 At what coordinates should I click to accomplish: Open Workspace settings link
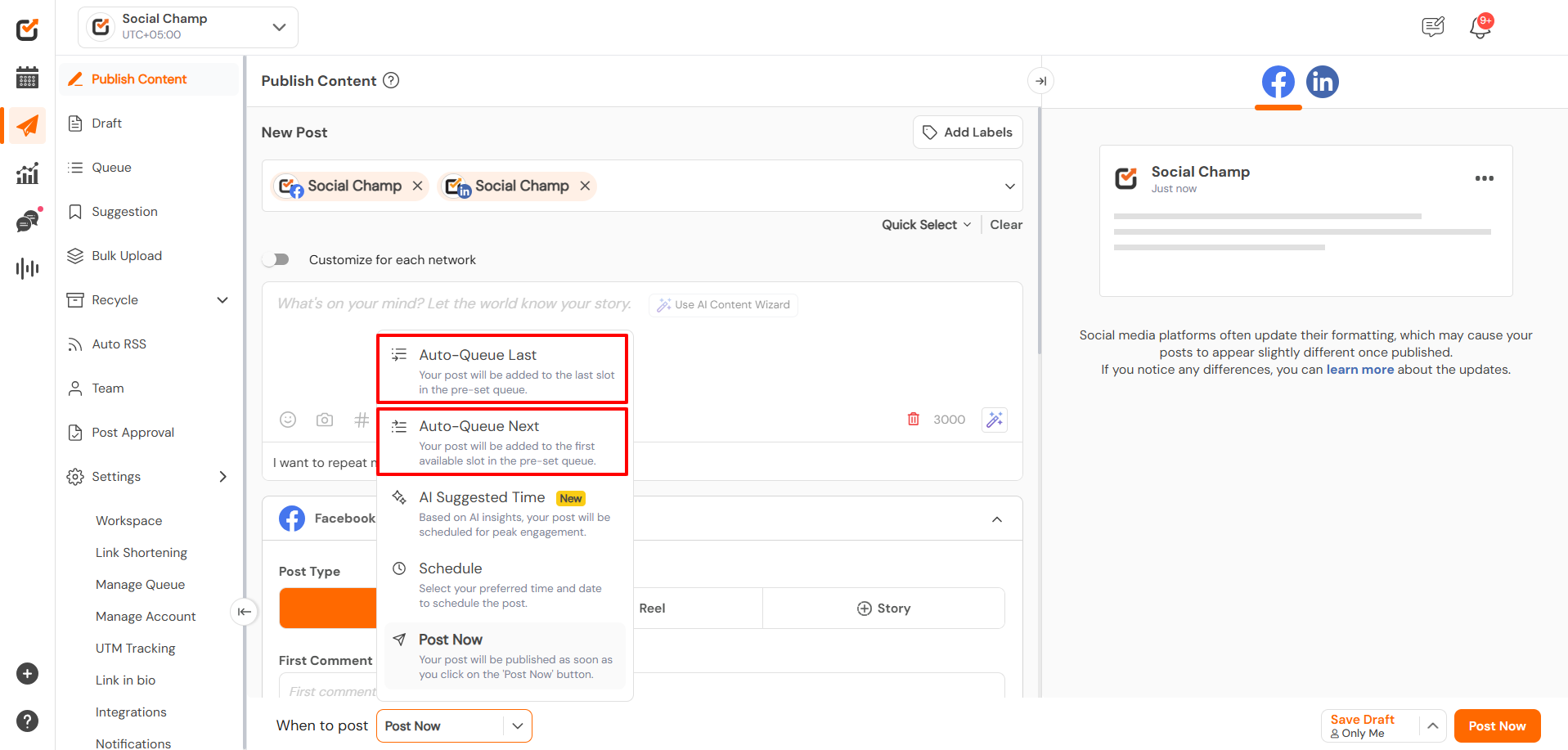pyautogui.click(x=128, y=521)
